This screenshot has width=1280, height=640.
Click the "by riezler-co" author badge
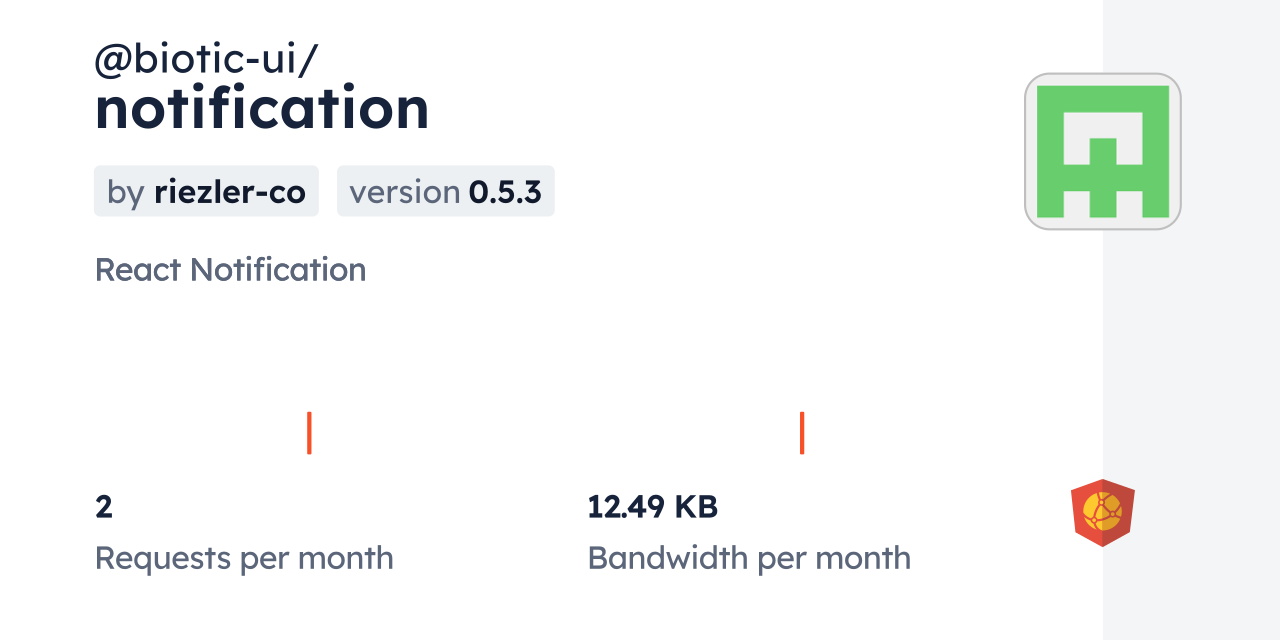[206, 191]
